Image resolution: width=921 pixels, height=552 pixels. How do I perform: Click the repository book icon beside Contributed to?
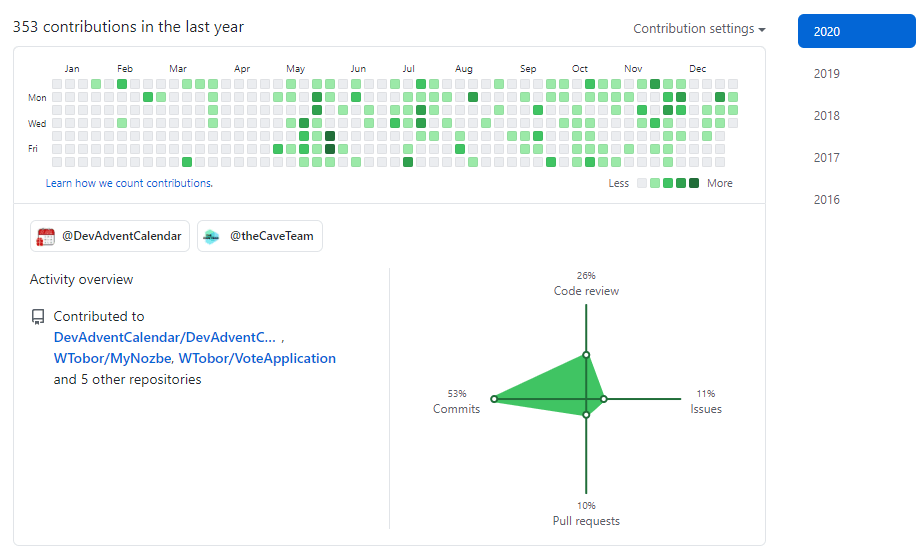[x=38, y=317]
